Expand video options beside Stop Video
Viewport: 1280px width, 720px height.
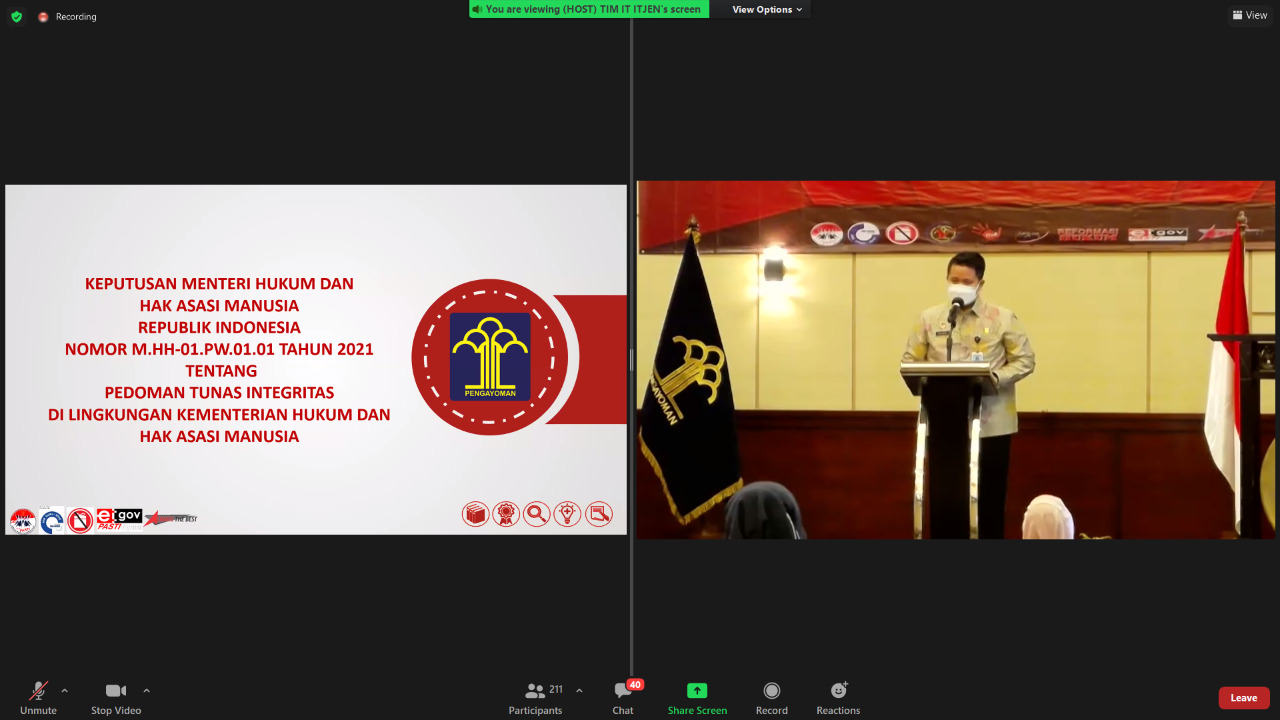(146, 690)
